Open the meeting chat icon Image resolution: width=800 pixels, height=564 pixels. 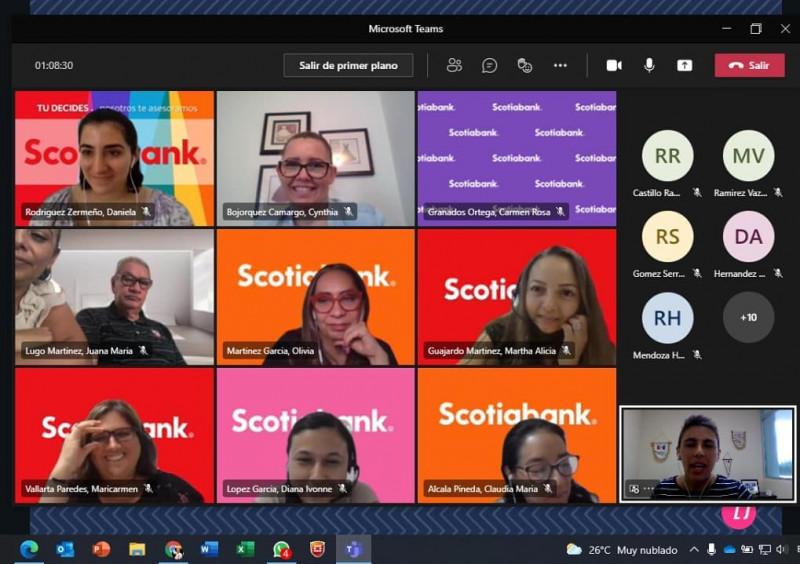pos(489,65)
